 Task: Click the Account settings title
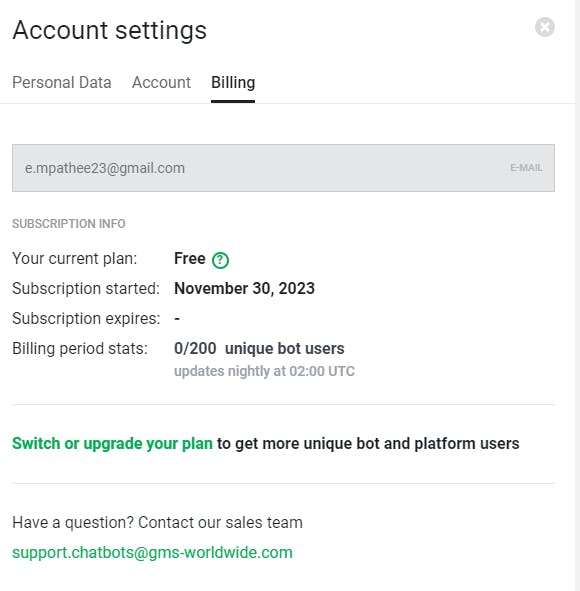point(110,30)
